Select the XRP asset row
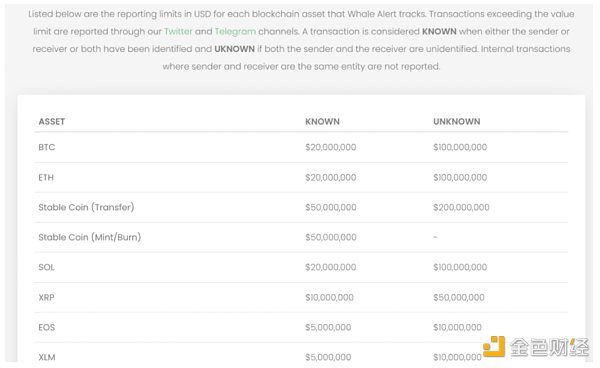The height and width of the screenshot is (368, 600). click(301, 297)
